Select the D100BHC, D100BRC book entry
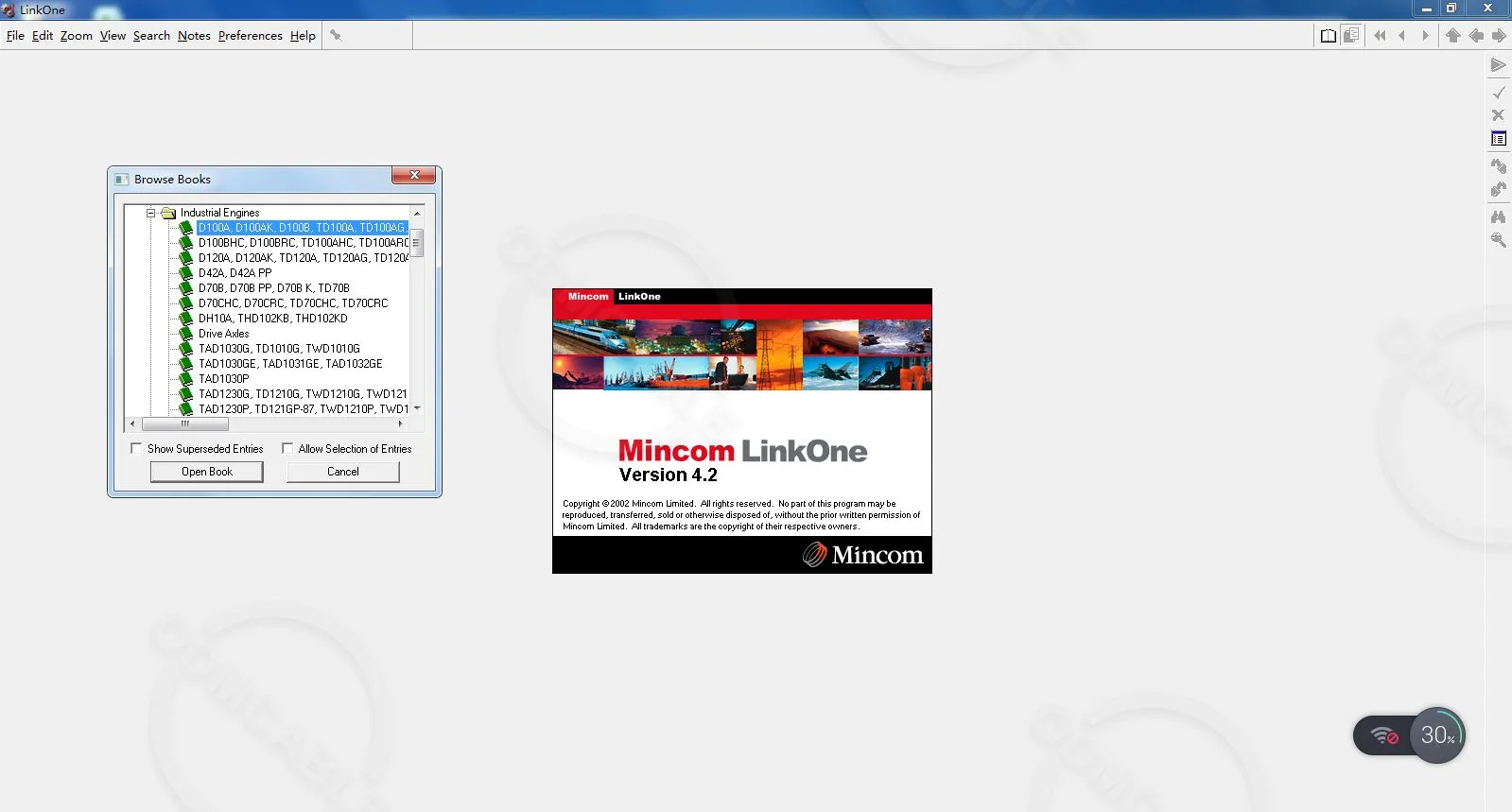Screen dimensions: 1512x812 click(x=304, y=243)
